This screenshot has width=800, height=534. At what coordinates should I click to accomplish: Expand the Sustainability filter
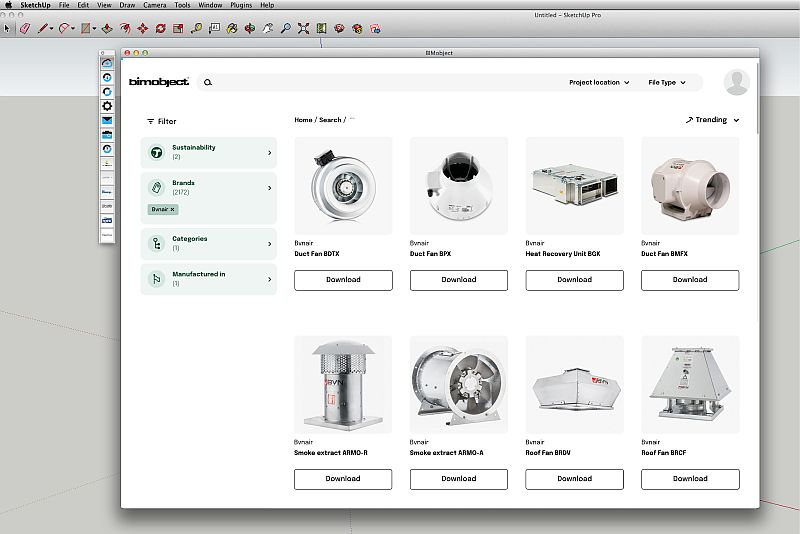pos(209,152)
